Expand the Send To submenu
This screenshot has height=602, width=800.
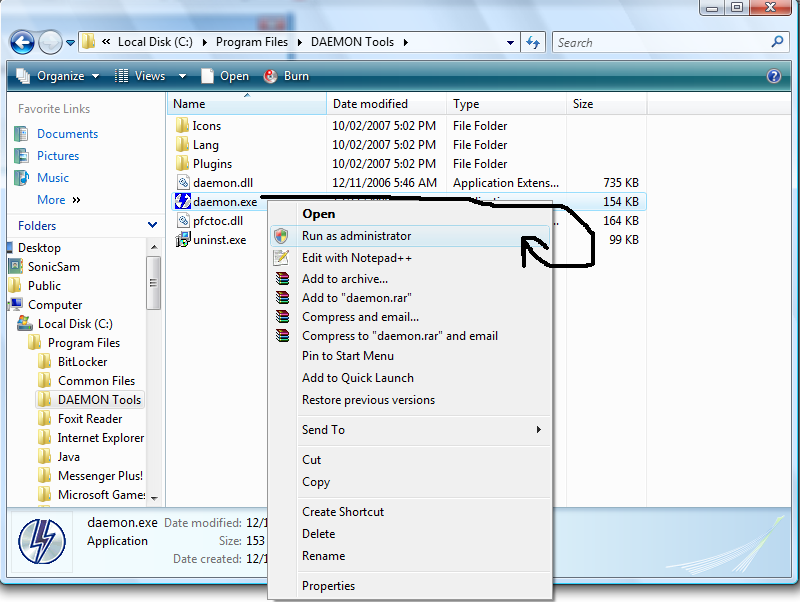coord(410,430)
